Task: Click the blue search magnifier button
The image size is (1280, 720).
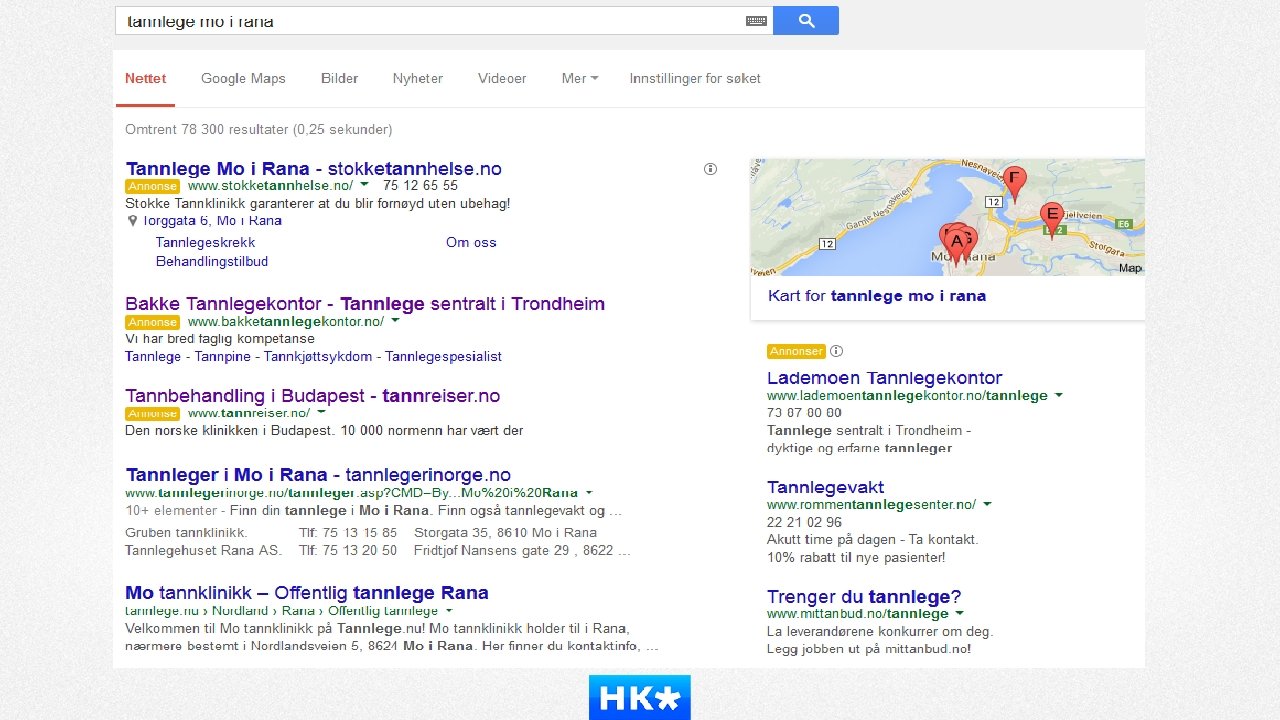Action: tap(806, 20)
